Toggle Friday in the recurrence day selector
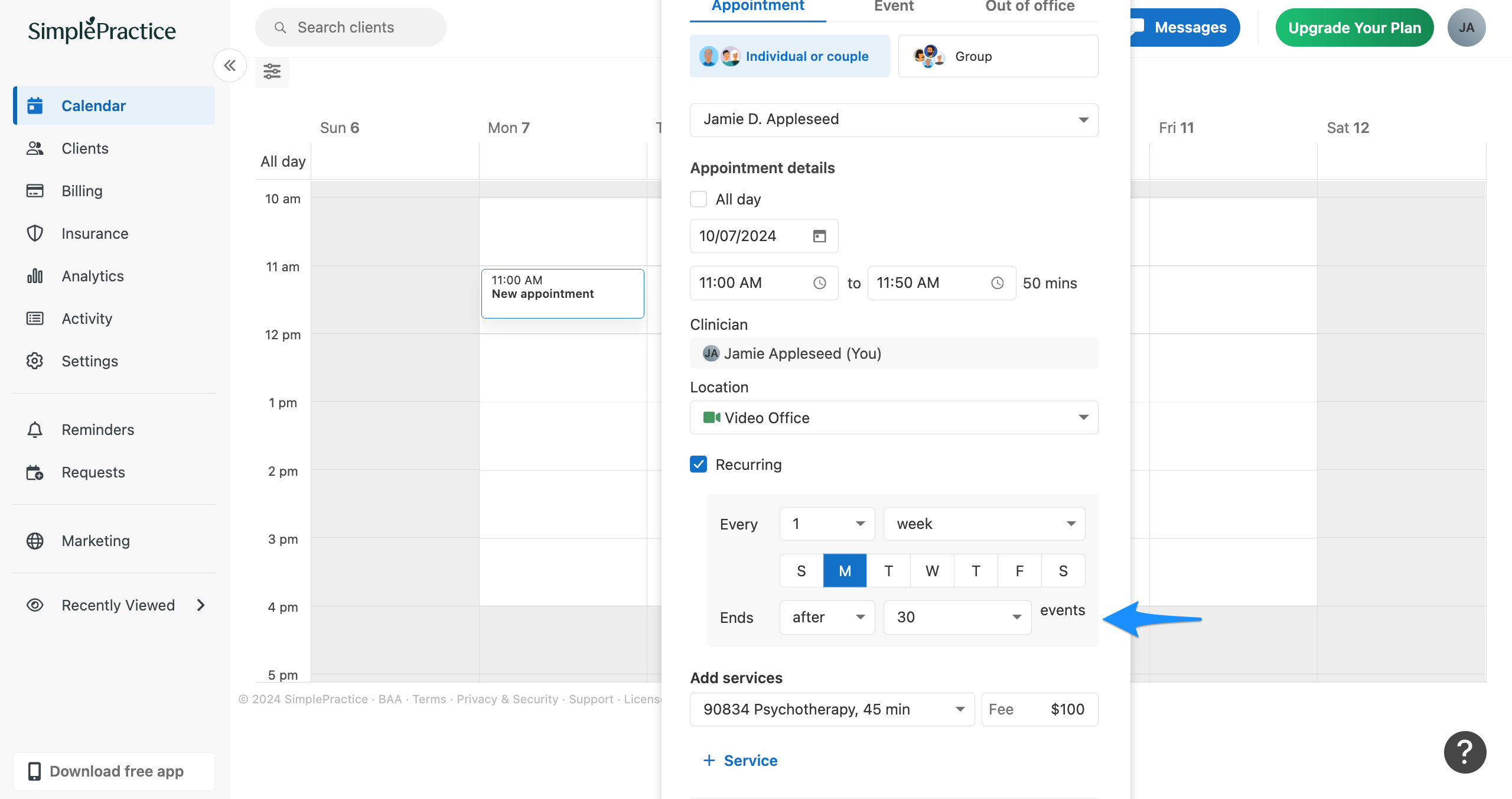 pyautogui.click(x=1019, y=570)
